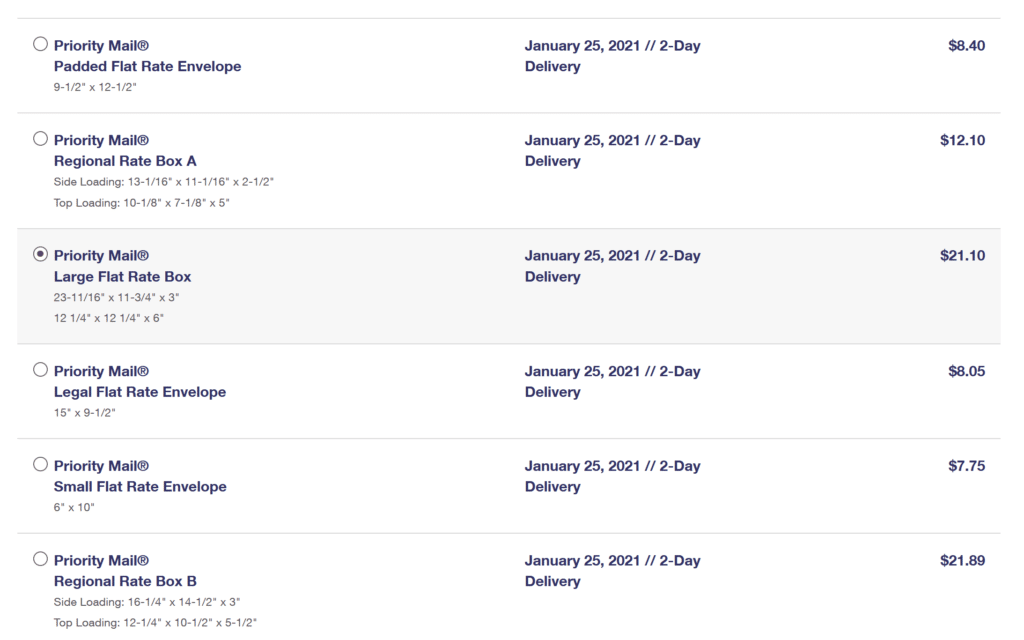Select the Regional Rate Box B radio button
Screen dimensions: 1024x640
tap(40, 559)
